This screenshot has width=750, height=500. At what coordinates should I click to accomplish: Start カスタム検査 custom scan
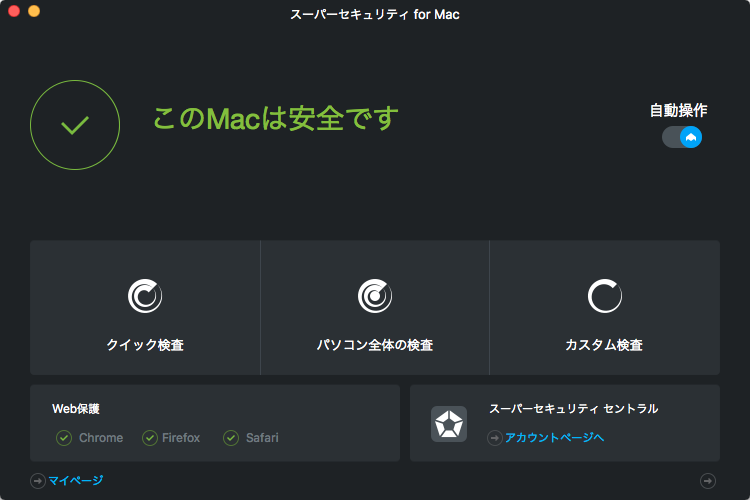pos(605,307)
